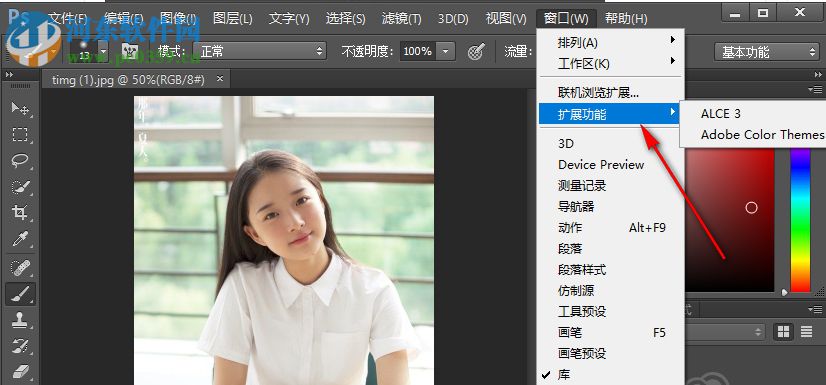Image resolution: width=826 pixels, height=385 pixels.
Task: Uncheck the 库 panel menu item
Action: point(611,374)
